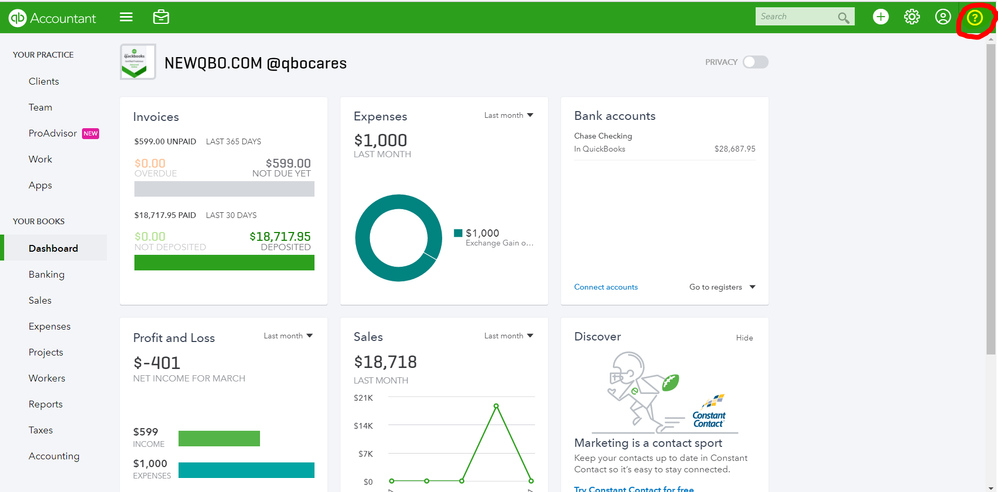Click the green deposited invoices bar
This screenshot has height=492, width=998.
pyautogui.click(x=224, y=263)
